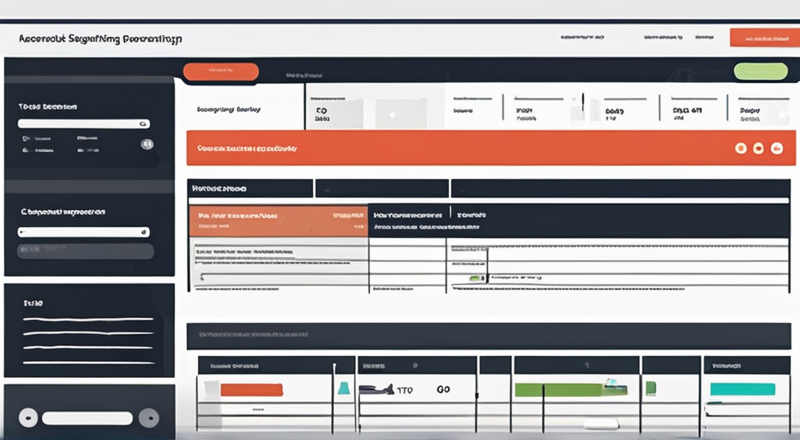Screen dimensions: 800x440
Task: Click the white pill bar between the sidebar round buttons
Action: (x=87, y=419)
